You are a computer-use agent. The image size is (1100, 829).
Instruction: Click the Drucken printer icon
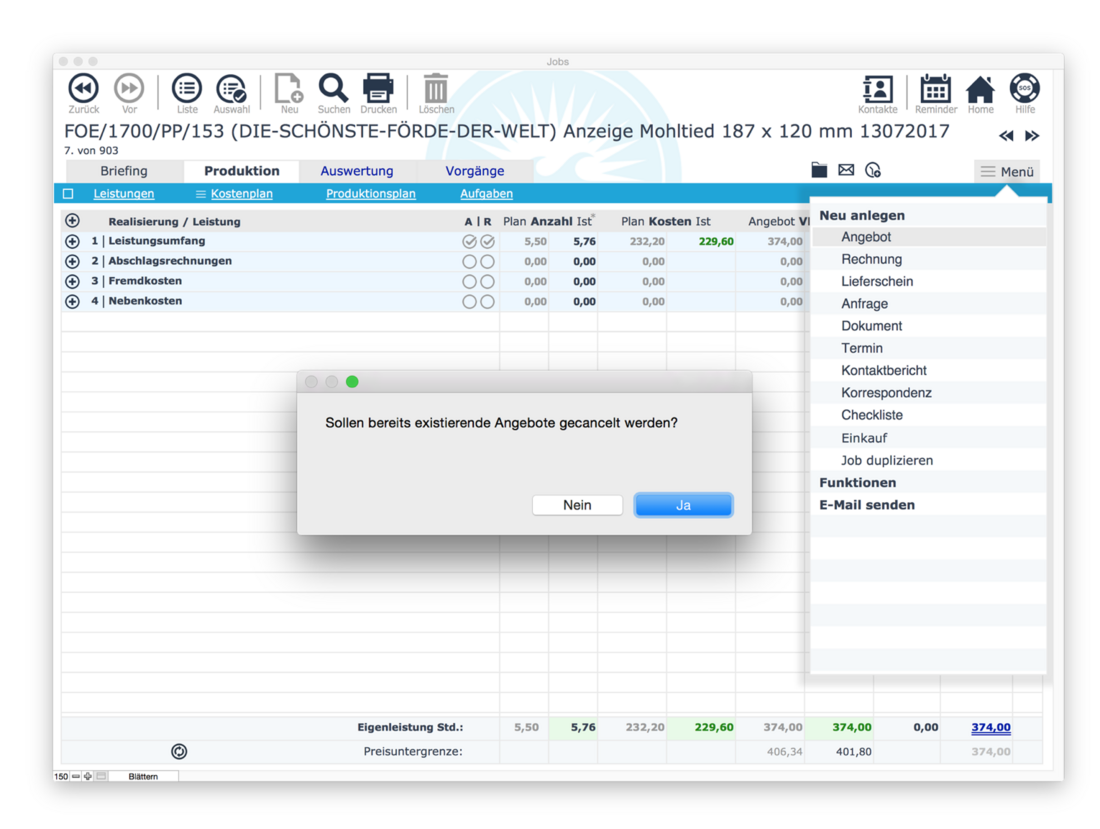pyautogui.click(x=378, y=90)
